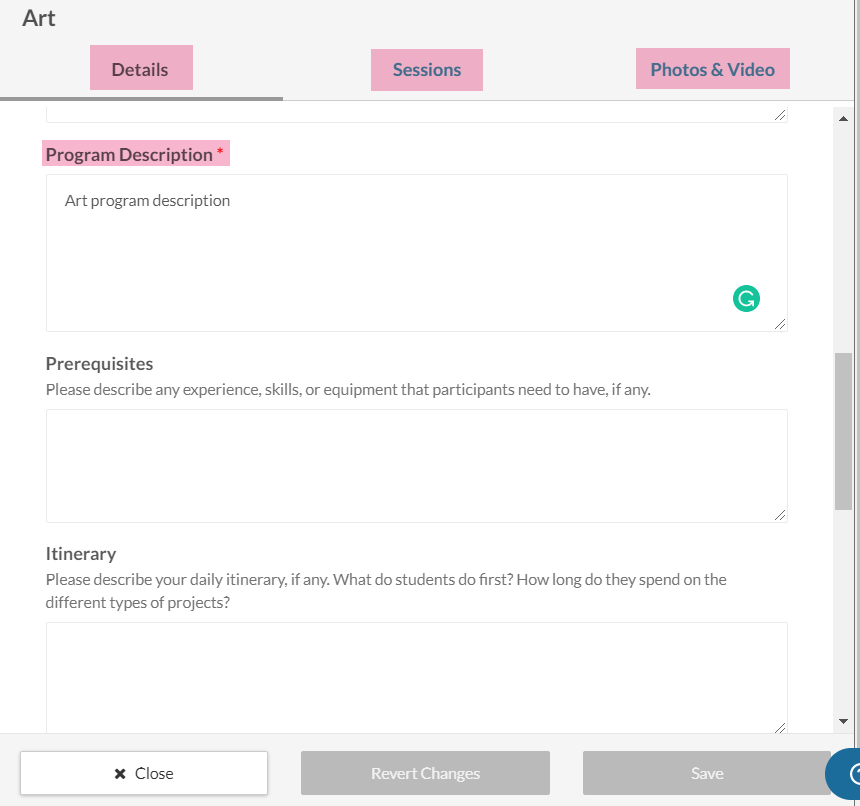Click the Itinerary box resize handle

point(780,727)
